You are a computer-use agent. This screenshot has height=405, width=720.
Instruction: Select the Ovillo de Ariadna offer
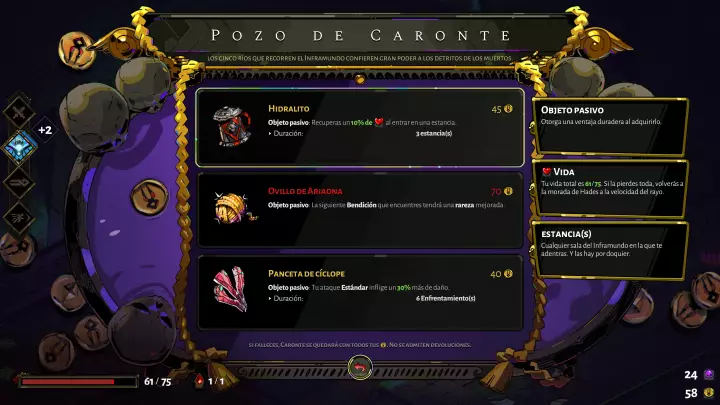360,210
